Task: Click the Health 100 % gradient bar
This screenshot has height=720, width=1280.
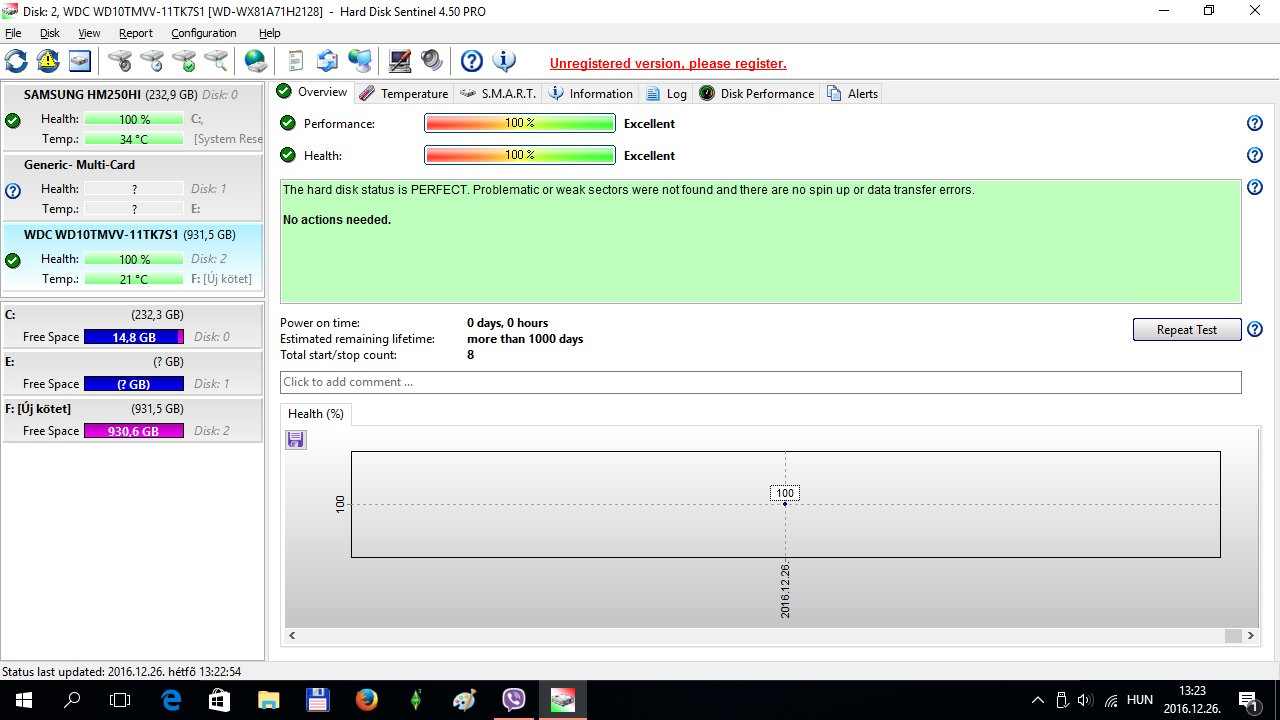Action: tap(520, 155)
